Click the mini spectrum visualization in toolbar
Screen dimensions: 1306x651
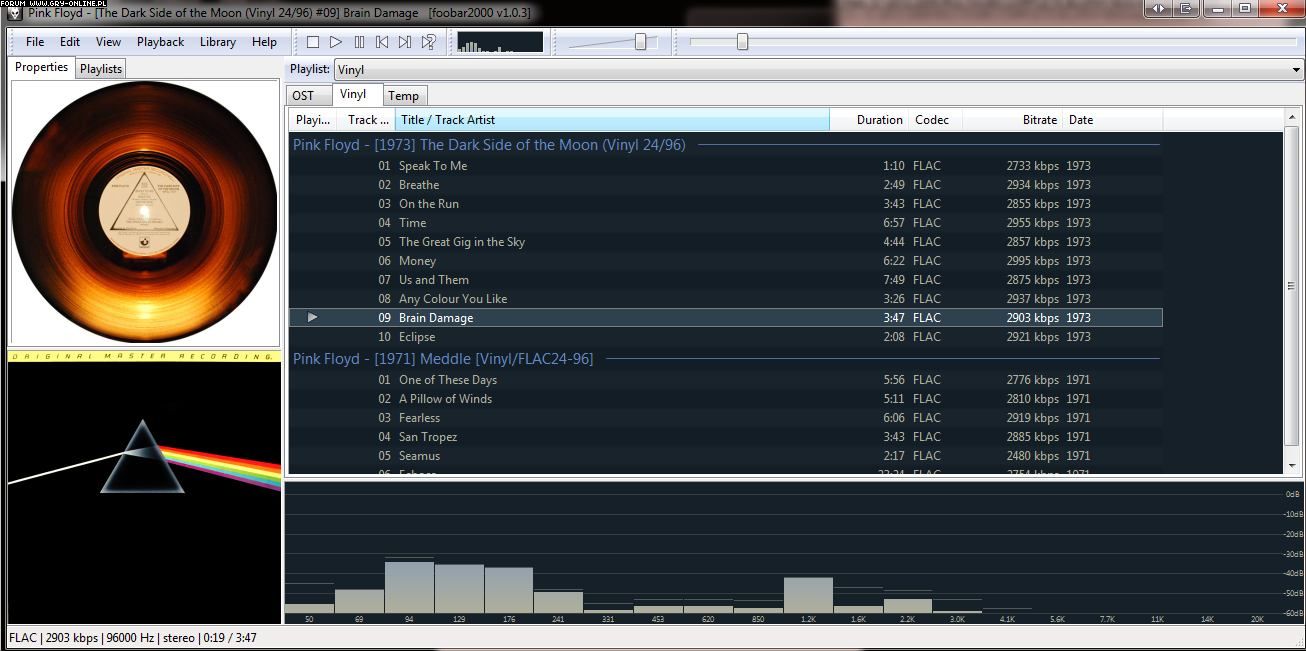pos(500,42)
